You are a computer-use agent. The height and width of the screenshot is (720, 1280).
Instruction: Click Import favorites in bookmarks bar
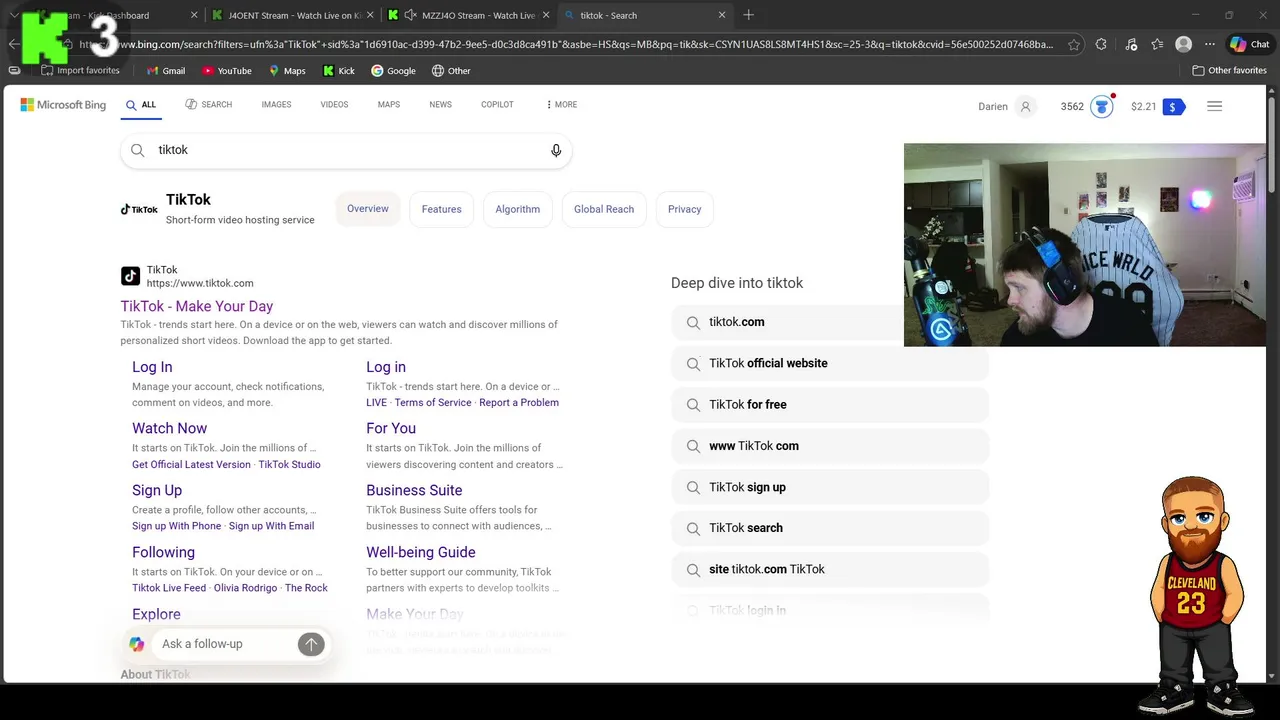[79, 71]
